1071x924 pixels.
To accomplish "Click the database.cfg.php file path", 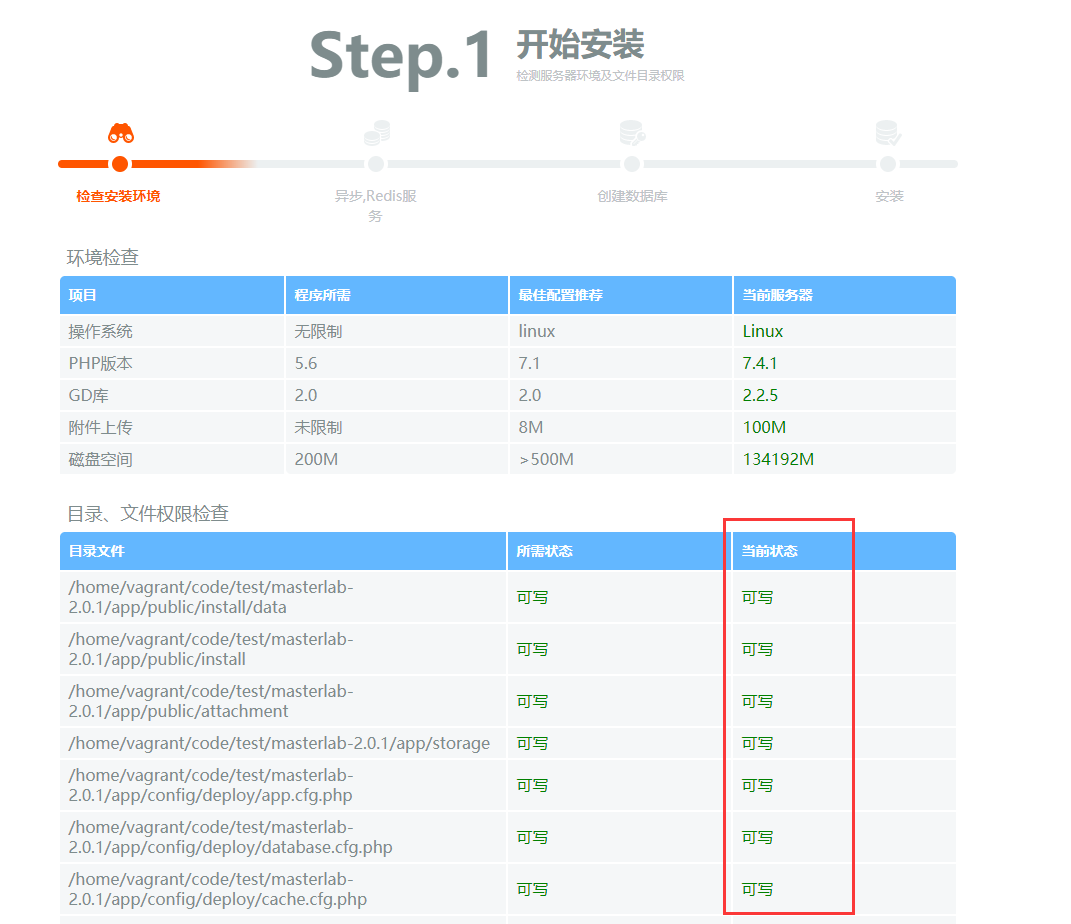I will click(230, 837).
